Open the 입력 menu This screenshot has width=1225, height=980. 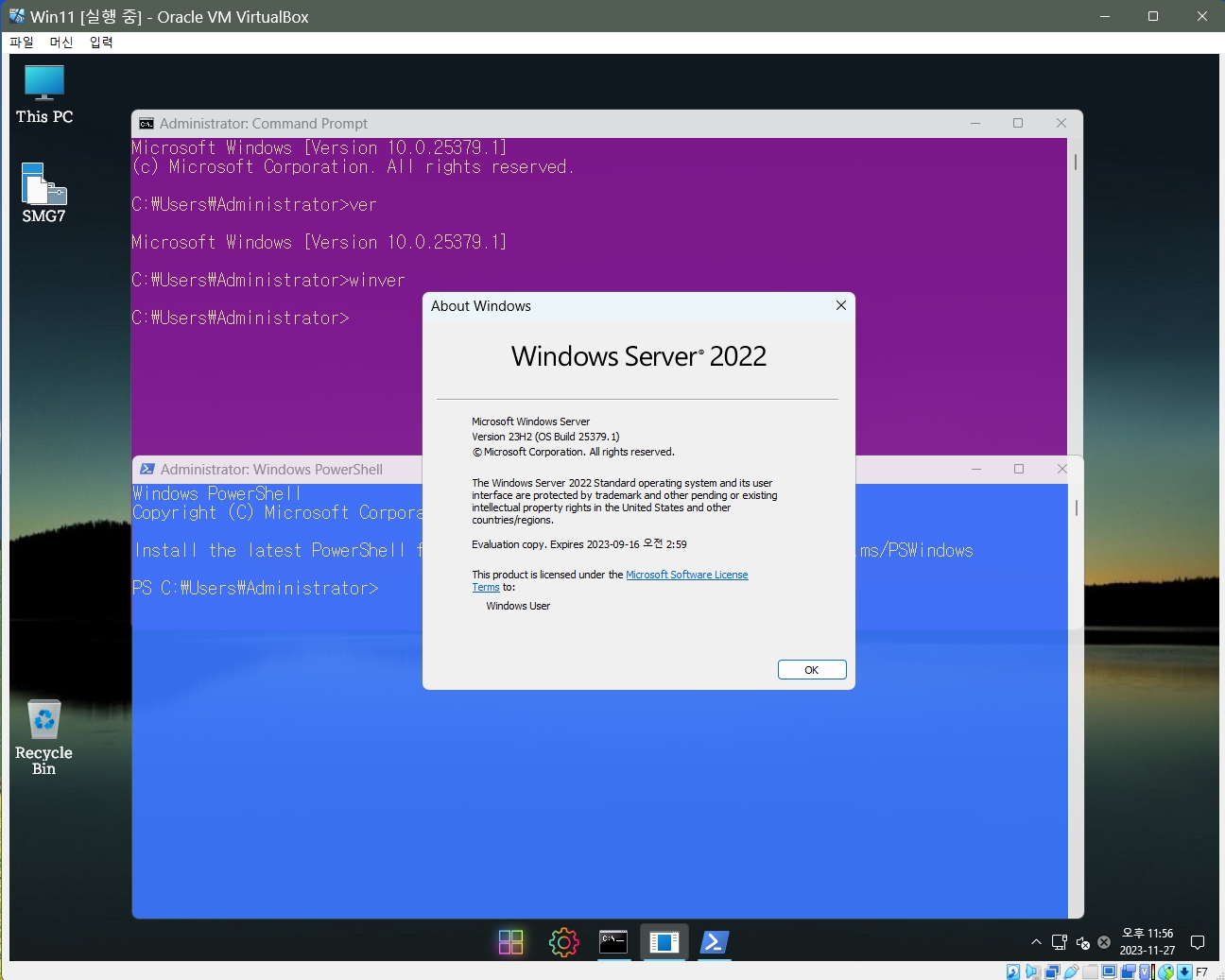(101, 43)
